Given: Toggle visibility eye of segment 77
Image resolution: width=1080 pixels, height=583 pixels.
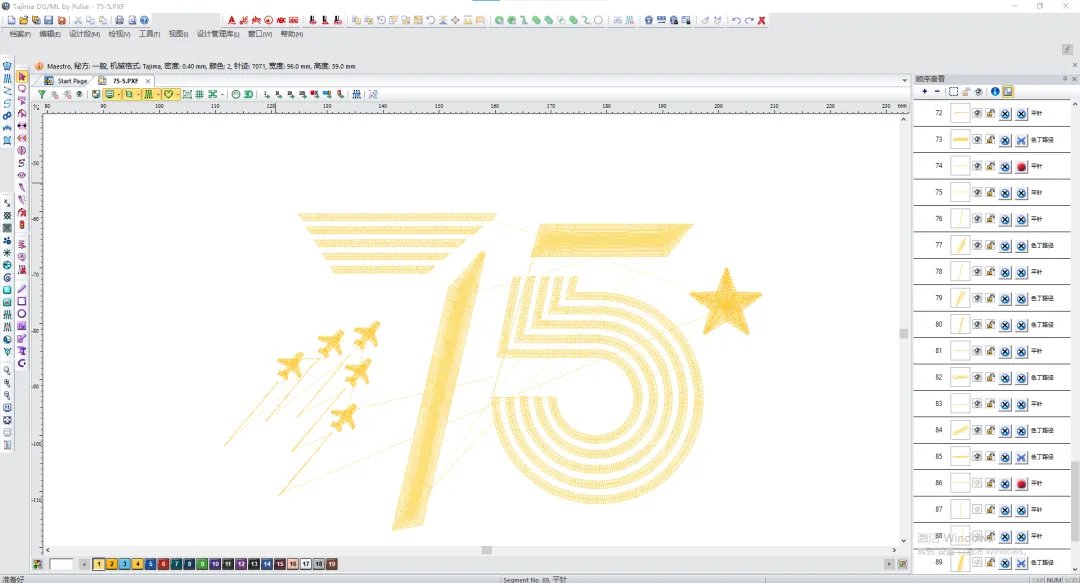Looking at the screenshot, I should click(x=977, y=245).
